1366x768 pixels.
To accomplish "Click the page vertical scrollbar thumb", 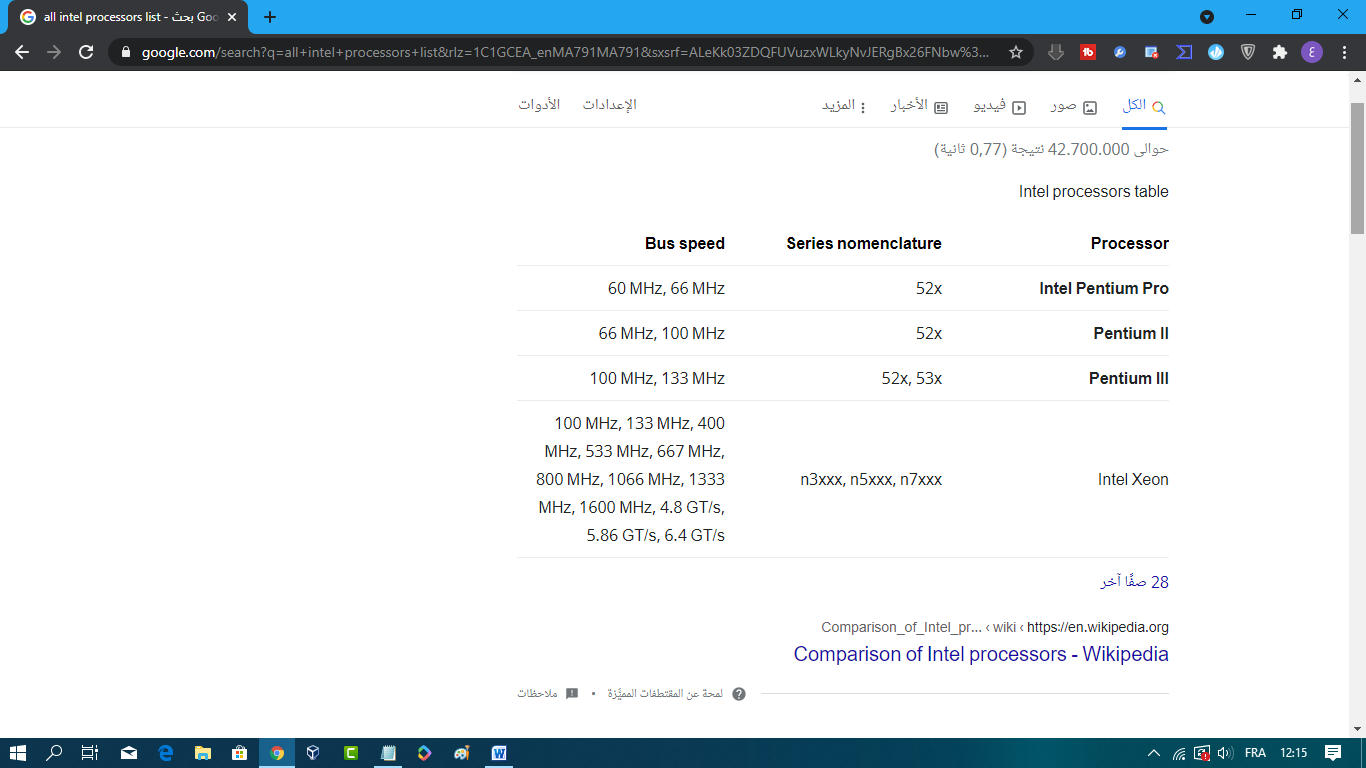I will coord(1357,168).
